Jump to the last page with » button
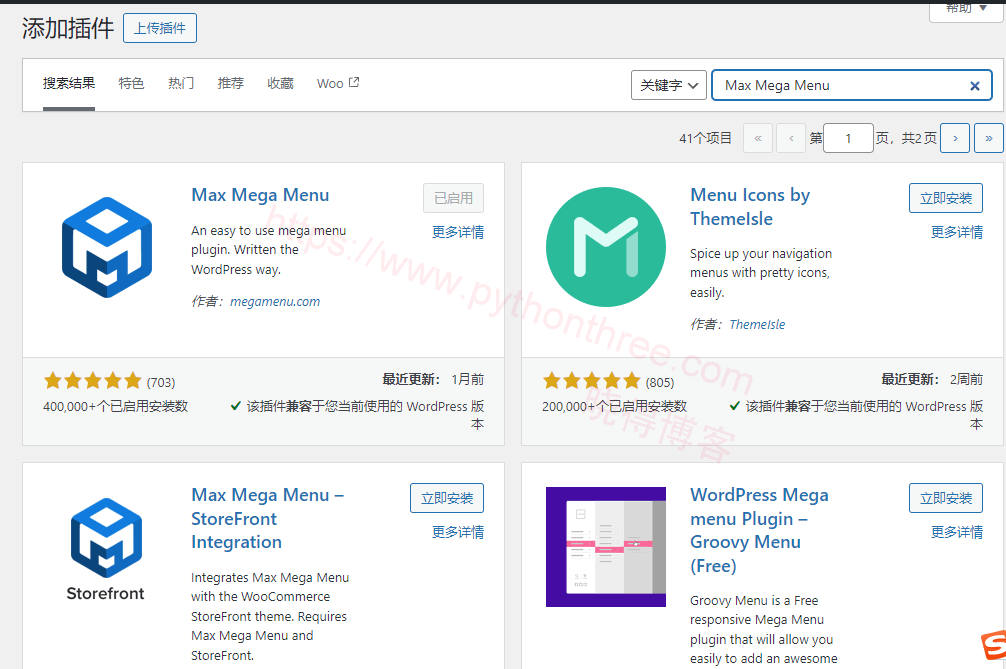This screenshot has width=1006, height=669. (989, 137)
